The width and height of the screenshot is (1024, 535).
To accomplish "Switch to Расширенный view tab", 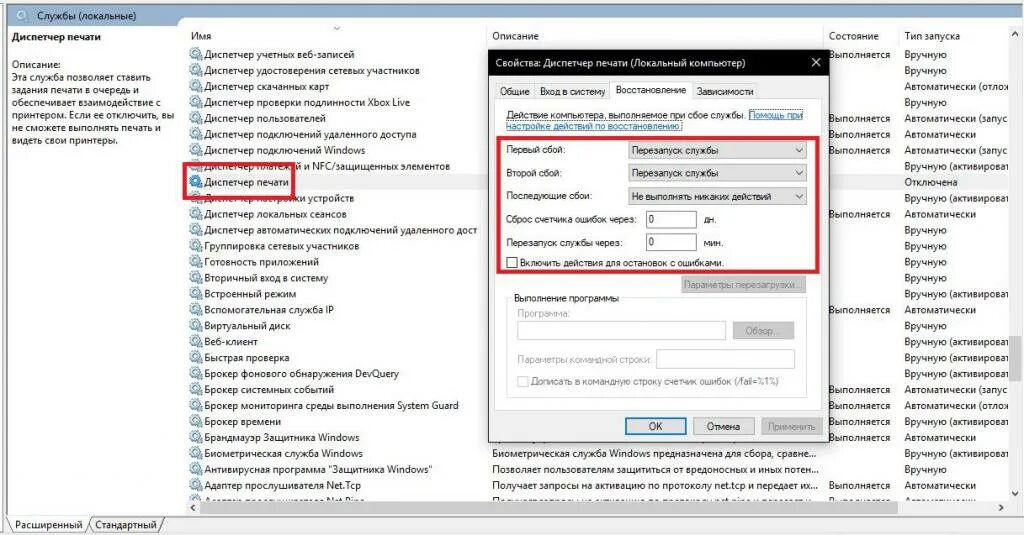I will pyautogui.click(x=48, y=525).
